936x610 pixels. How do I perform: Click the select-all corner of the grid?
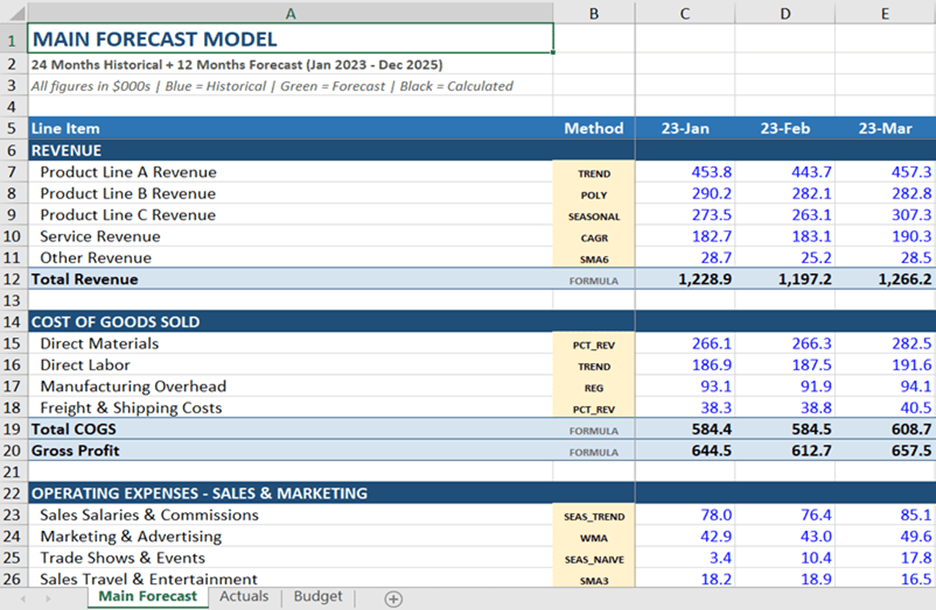click(13, 13)
